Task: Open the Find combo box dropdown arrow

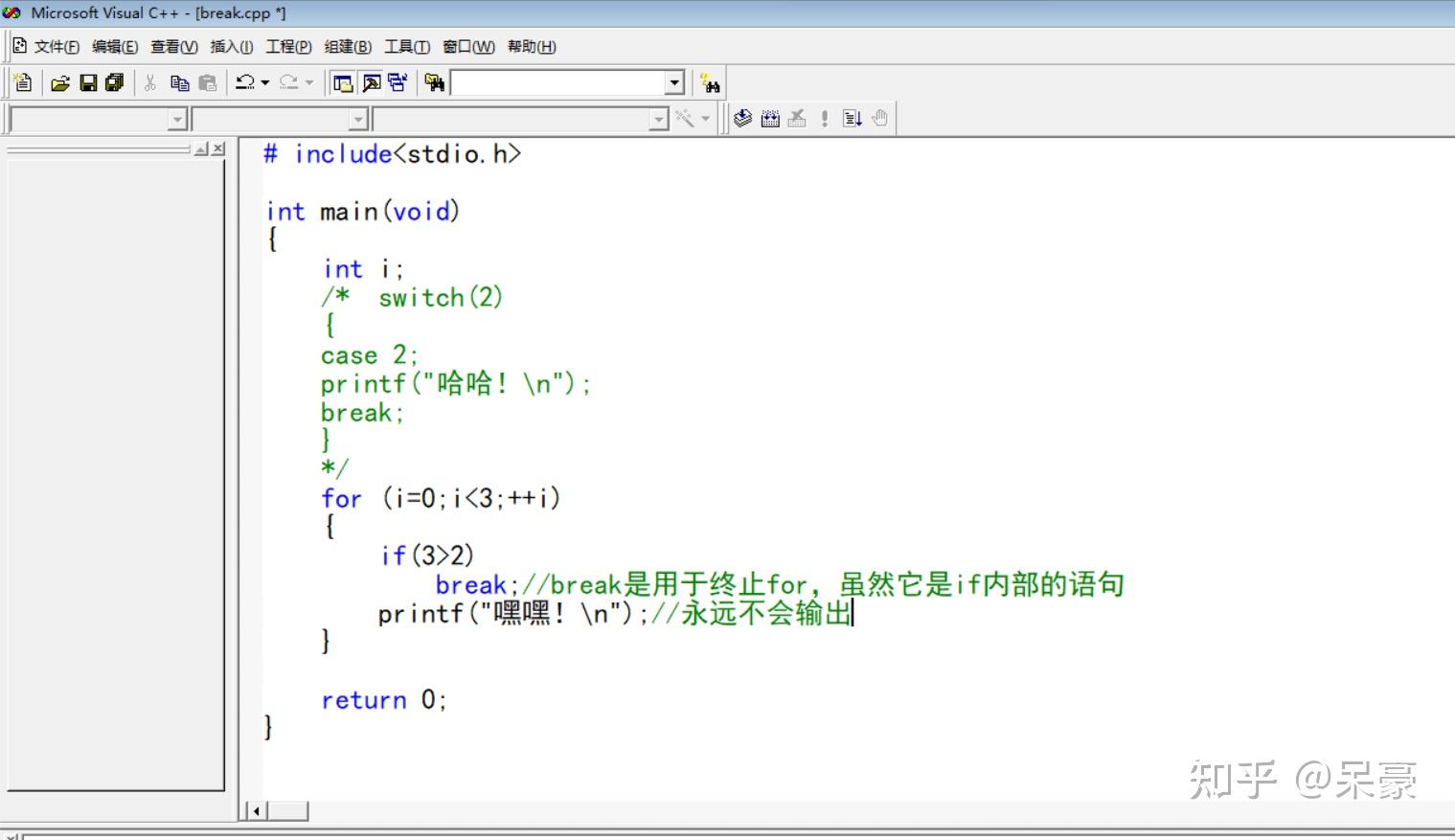Action: coord(675,83)
